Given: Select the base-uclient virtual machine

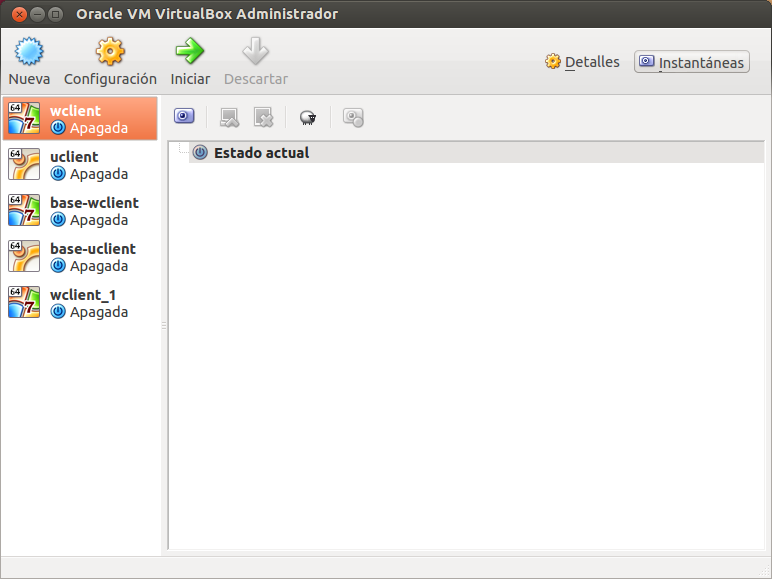Looking at the screenshot, I should point(80,257).
